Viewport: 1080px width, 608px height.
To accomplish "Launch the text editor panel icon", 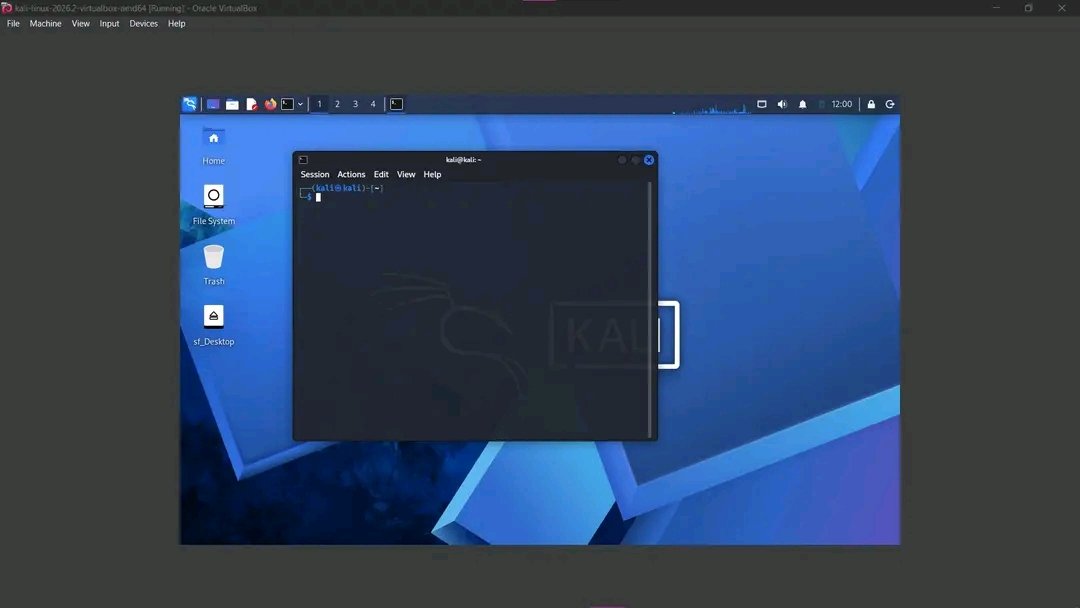I will 251,104.
